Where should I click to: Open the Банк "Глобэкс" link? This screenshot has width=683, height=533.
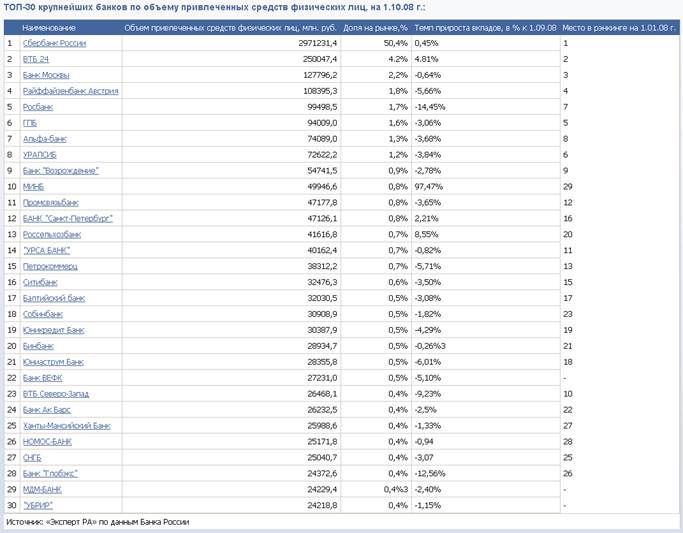(50, 474)
